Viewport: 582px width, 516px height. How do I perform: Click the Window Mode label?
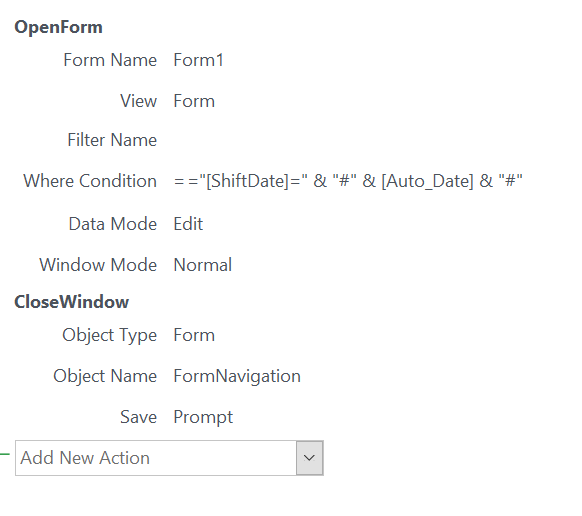pyautogui.click(x=98, y=265)
